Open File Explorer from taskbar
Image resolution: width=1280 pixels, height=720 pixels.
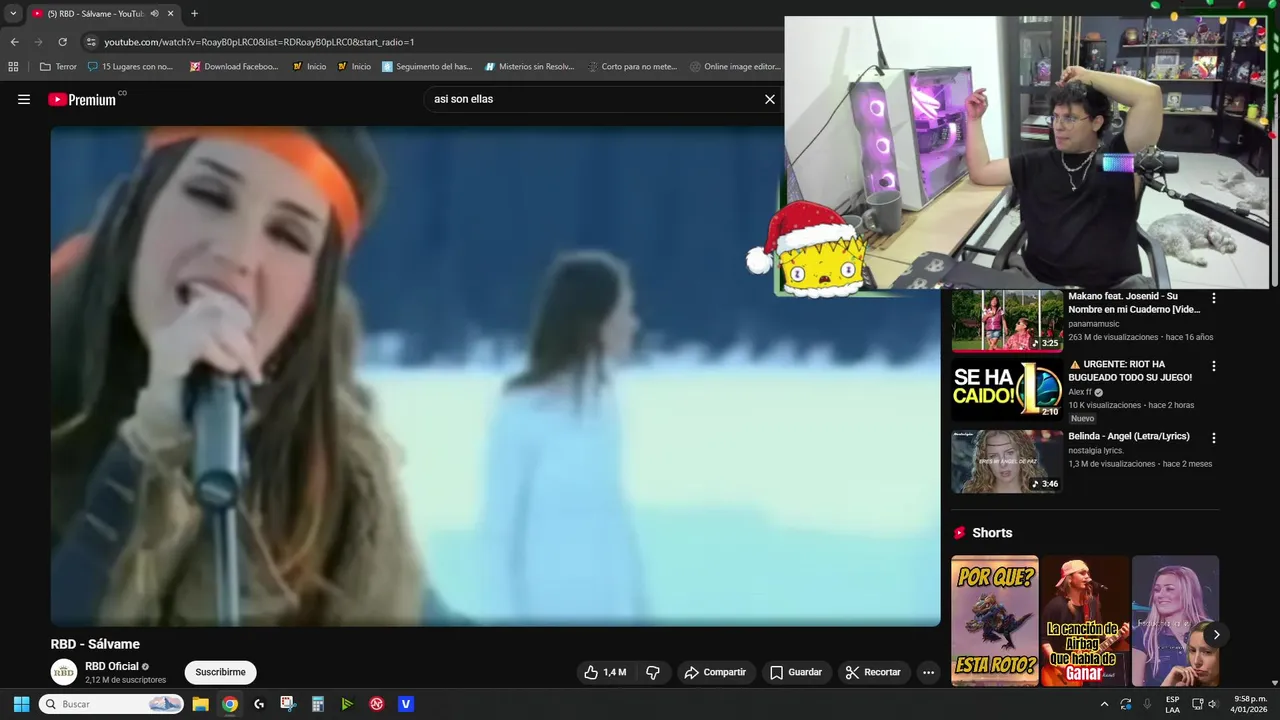coord(200,704)
